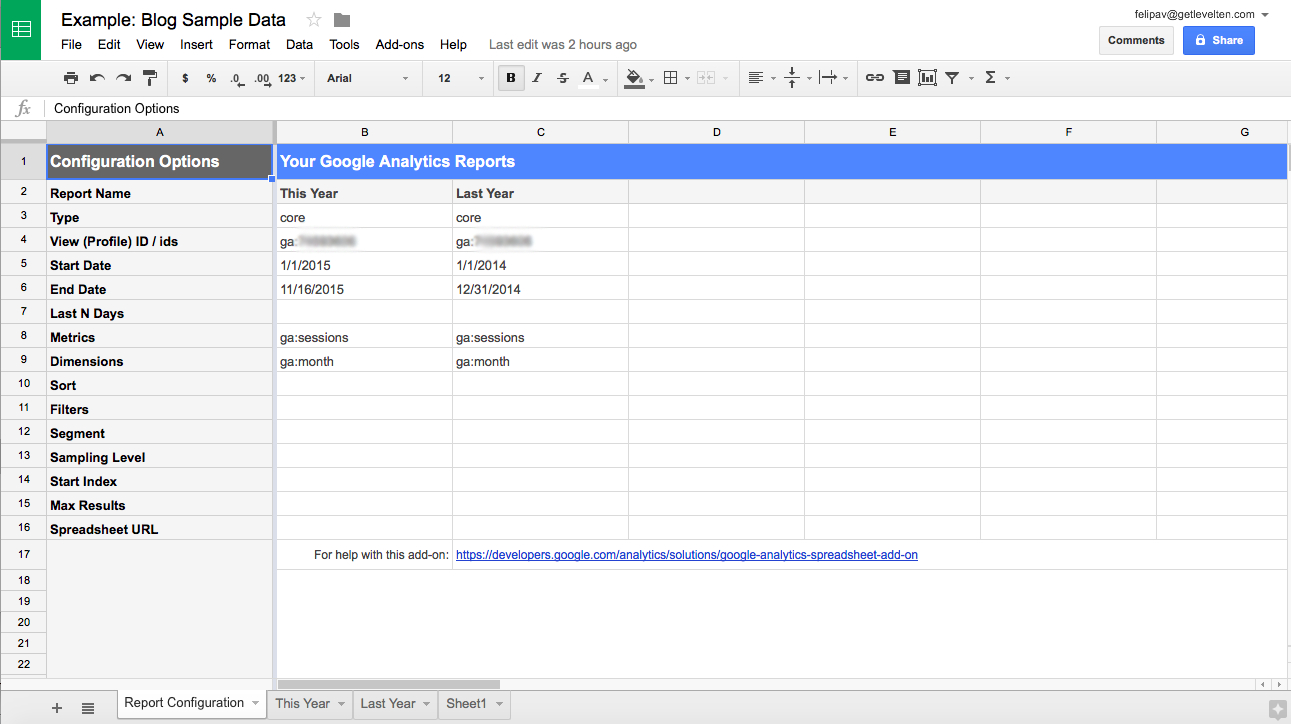Switch to the This Year tab

click(303, 703)
